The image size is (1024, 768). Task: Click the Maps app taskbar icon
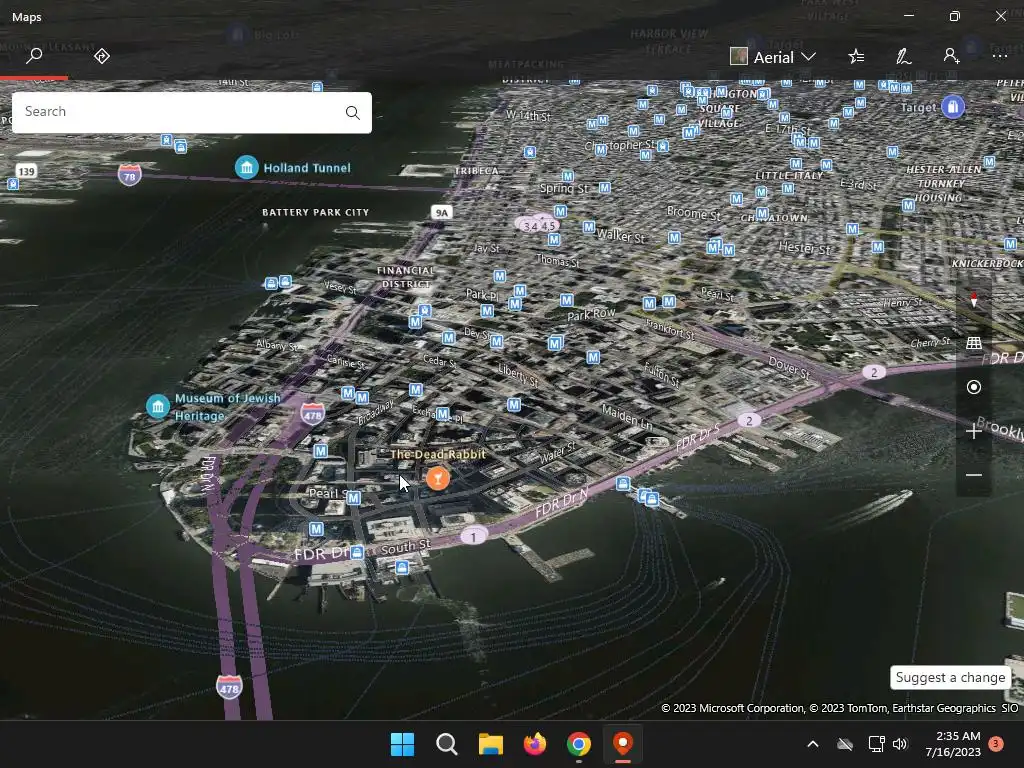623,744
